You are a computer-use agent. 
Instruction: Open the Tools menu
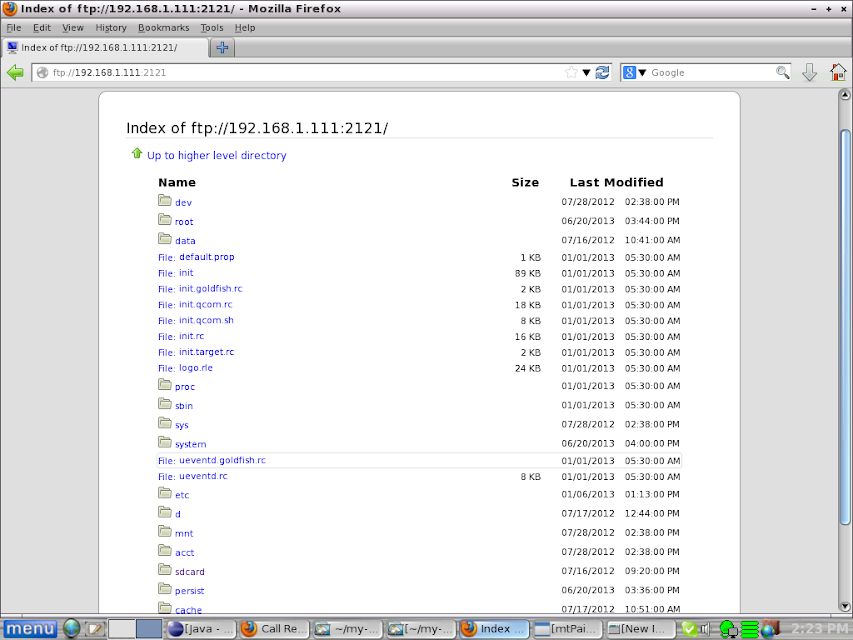click(x=212, y=28)
